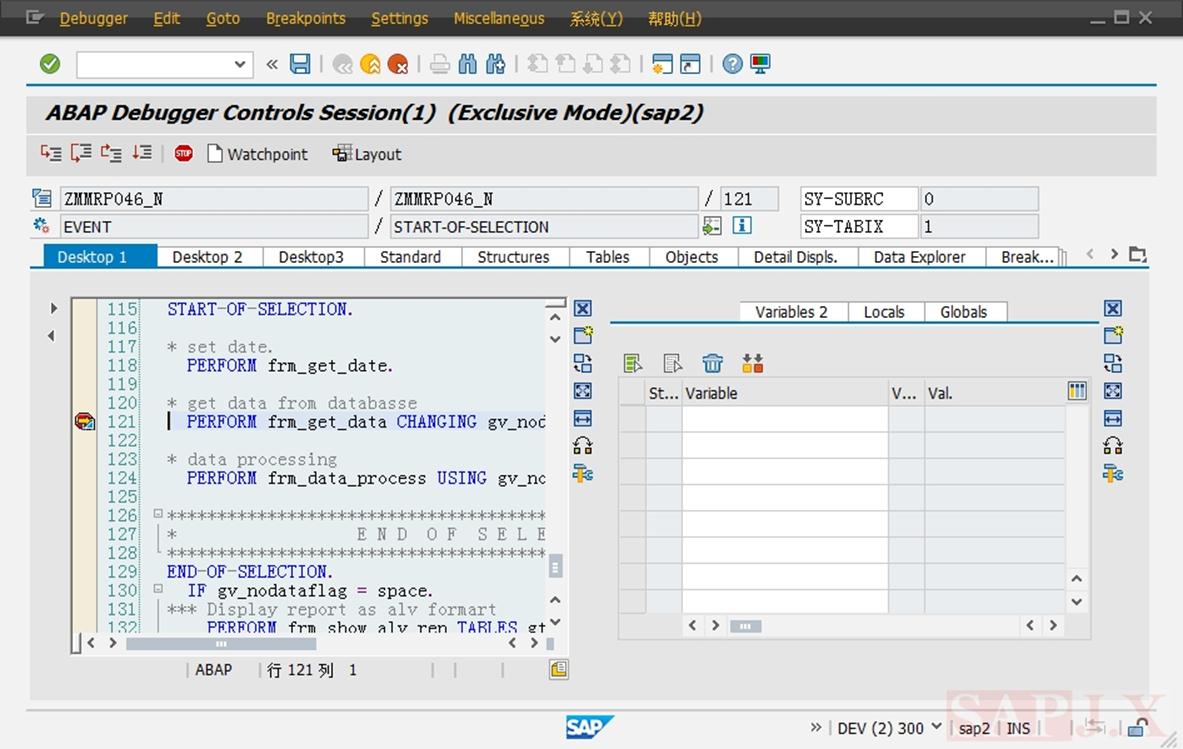The image size is (1183, 749).
Task: Click the Single Step debugger icon
Action: tap(51, 153)
